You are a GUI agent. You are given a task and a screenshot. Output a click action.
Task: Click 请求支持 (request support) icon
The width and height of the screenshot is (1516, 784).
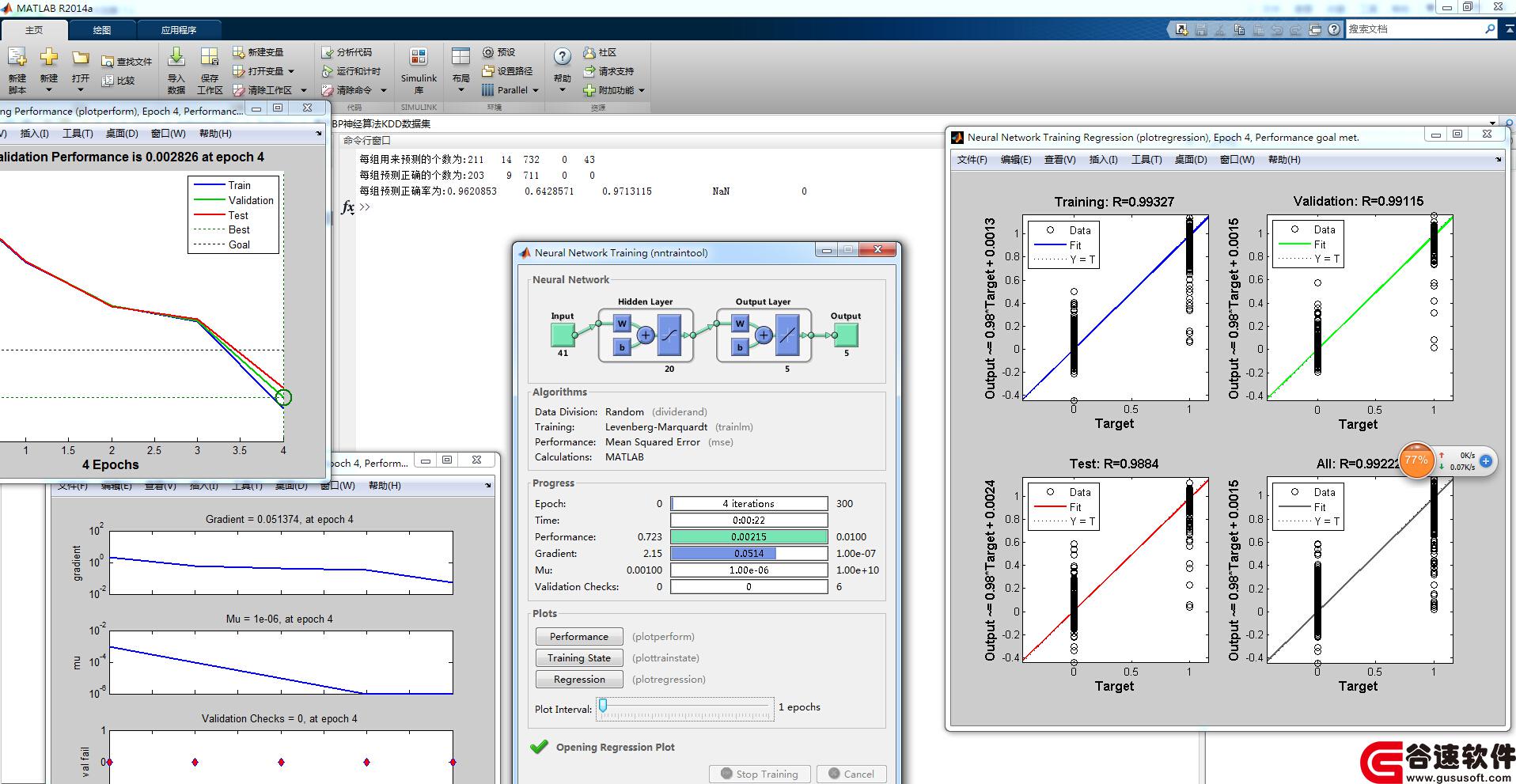coord(589,71)
